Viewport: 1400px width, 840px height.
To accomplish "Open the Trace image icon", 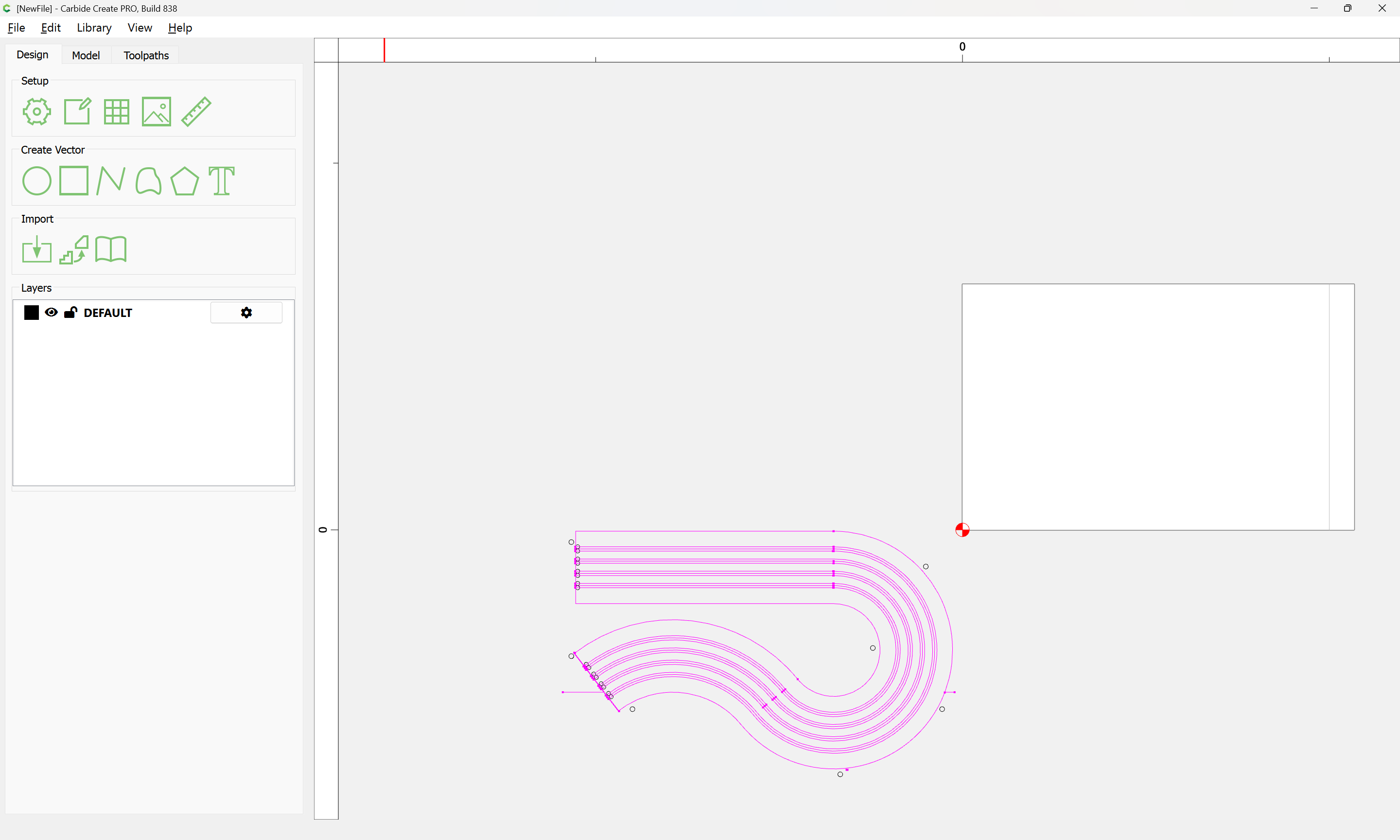I will [x=74, y=250].
